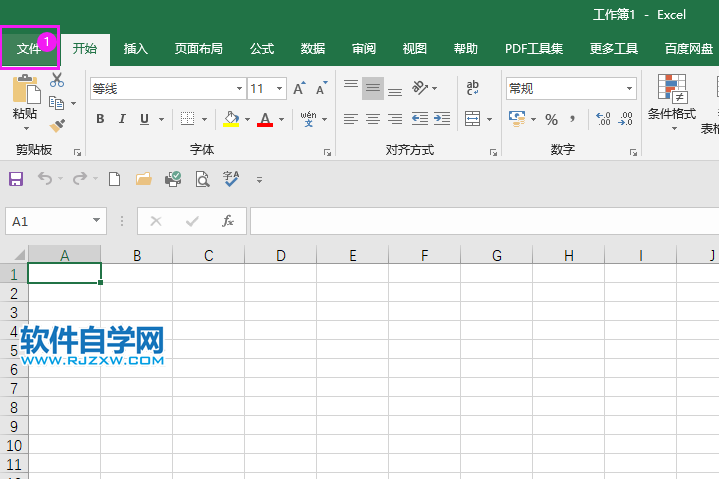Switch to 数据 tab
The image size is (719, 479).
pyautogui.click(x=313, y=49)
